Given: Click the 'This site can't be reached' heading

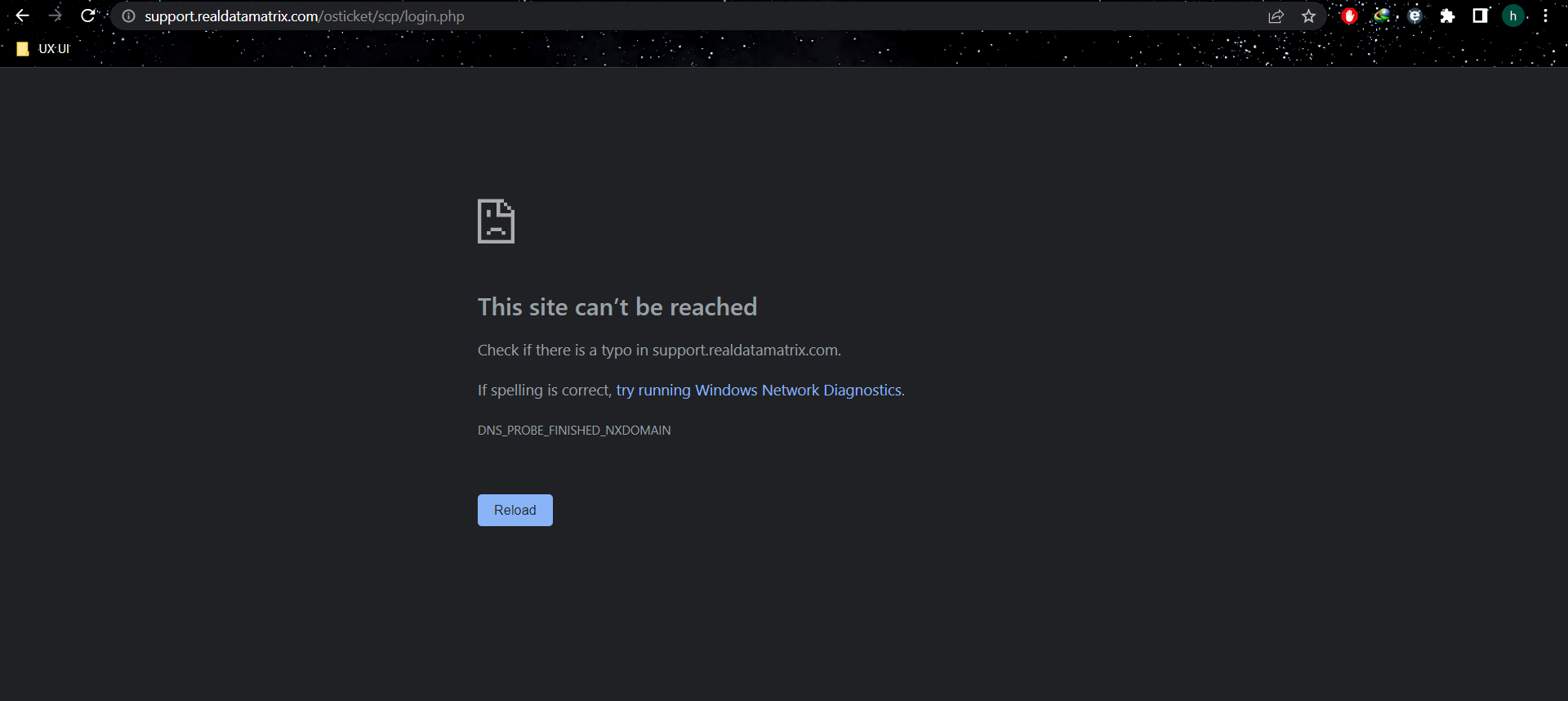Looking at the screenshot, I should (617, 307).
